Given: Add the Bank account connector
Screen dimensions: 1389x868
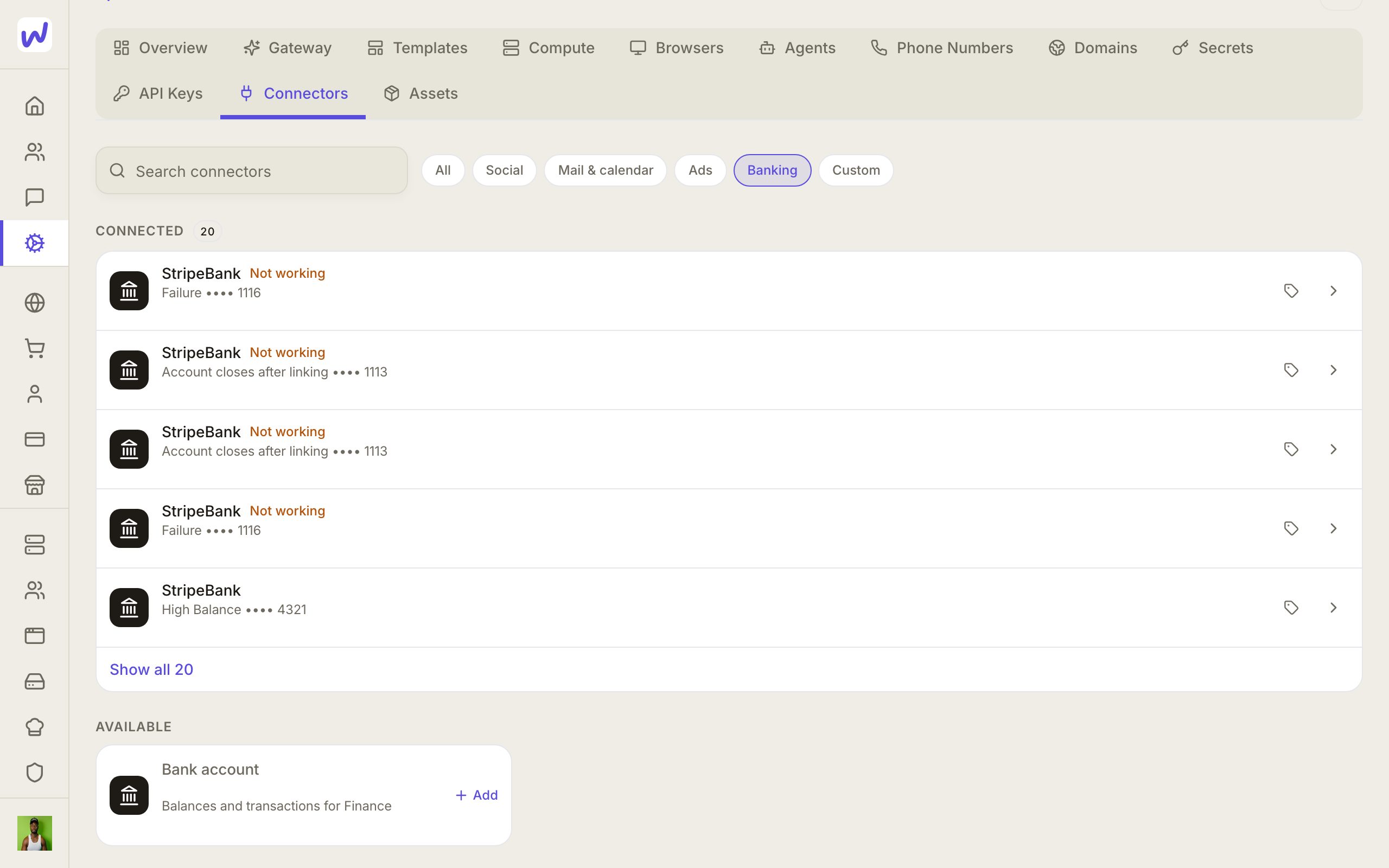Looking at the screenshot, I should pyautogui.click(x=476, y=795).
